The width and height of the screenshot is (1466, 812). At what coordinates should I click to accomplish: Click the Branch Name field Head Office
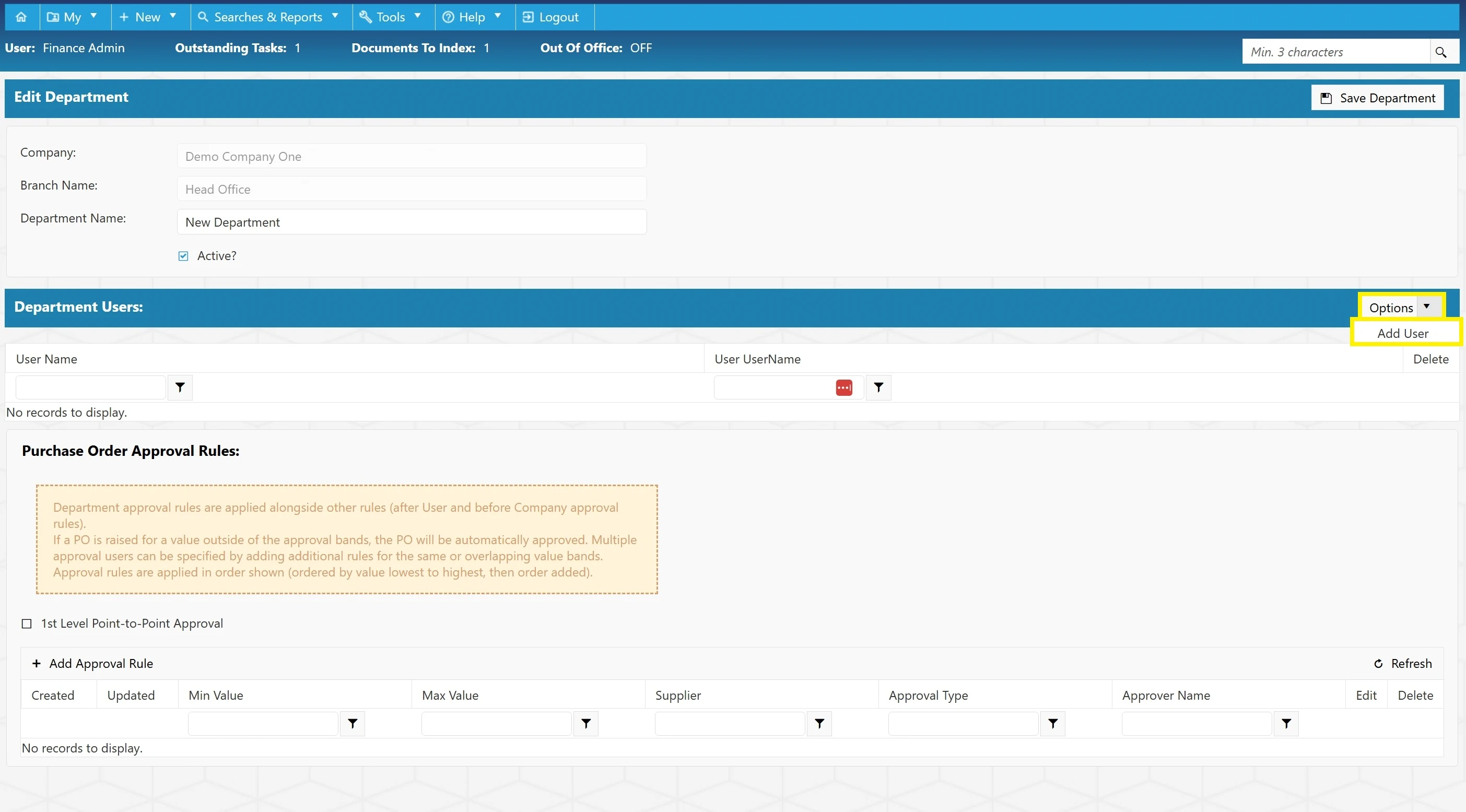pyautogui.click(x=412, y=189)
